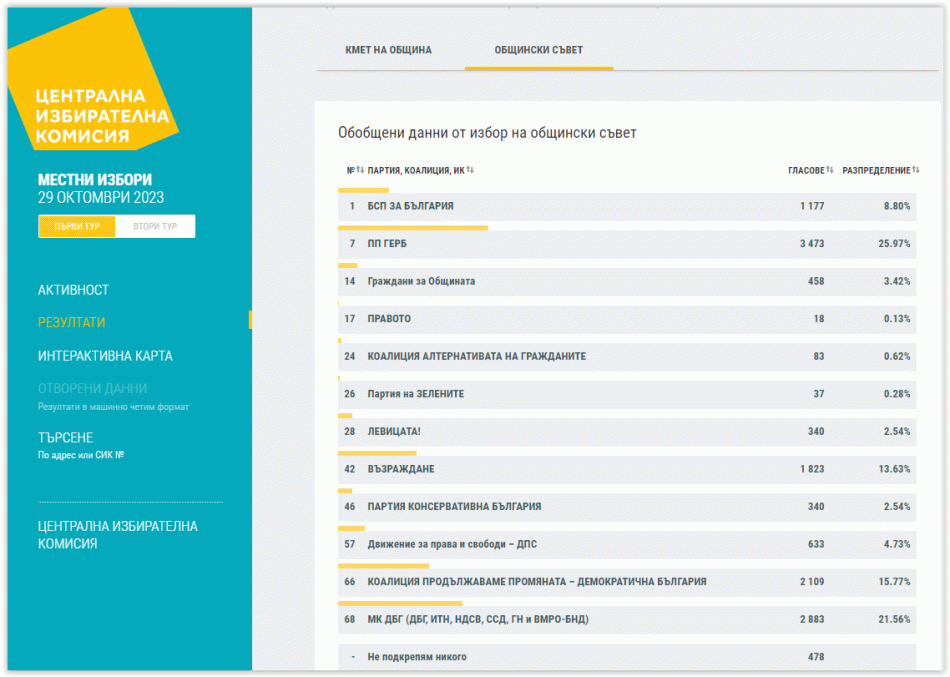Select Партия на ЗЕЛЕНИТЕ row
Image resolution: width=950 pixels, height=677 pixels.
627,395
